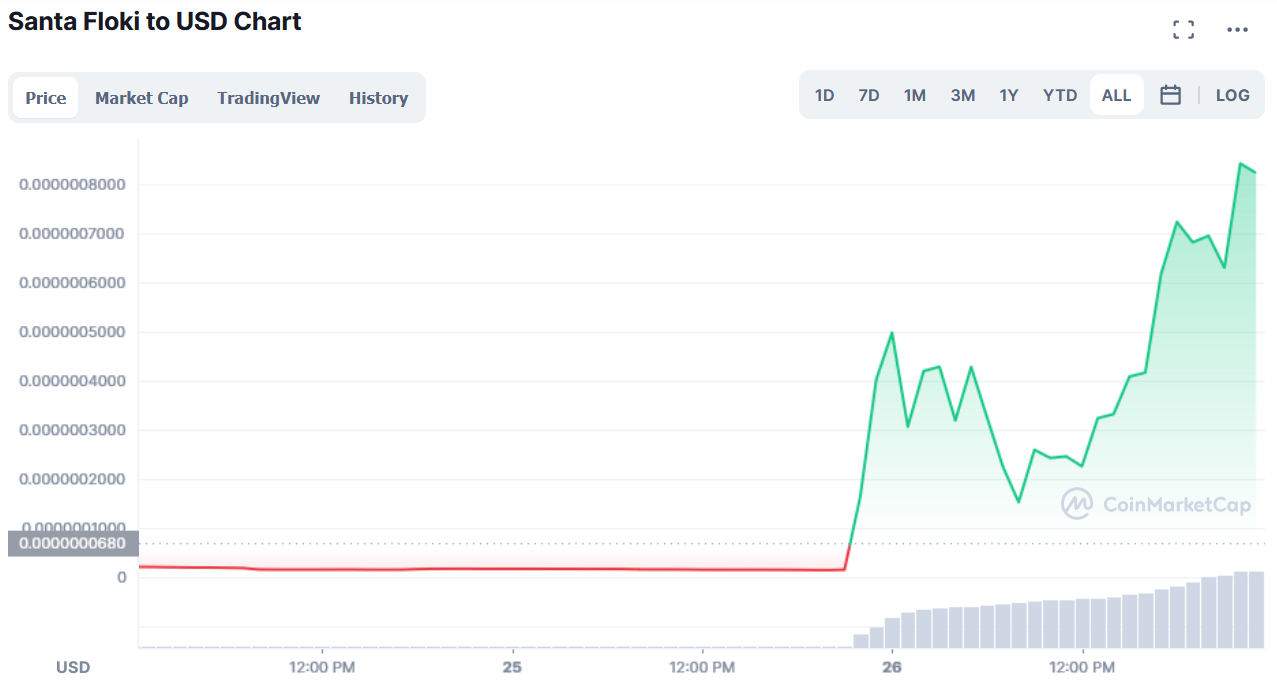The image size is (1277, 682).
Task: Select the 1Y time range
Action: [1009, 95]
